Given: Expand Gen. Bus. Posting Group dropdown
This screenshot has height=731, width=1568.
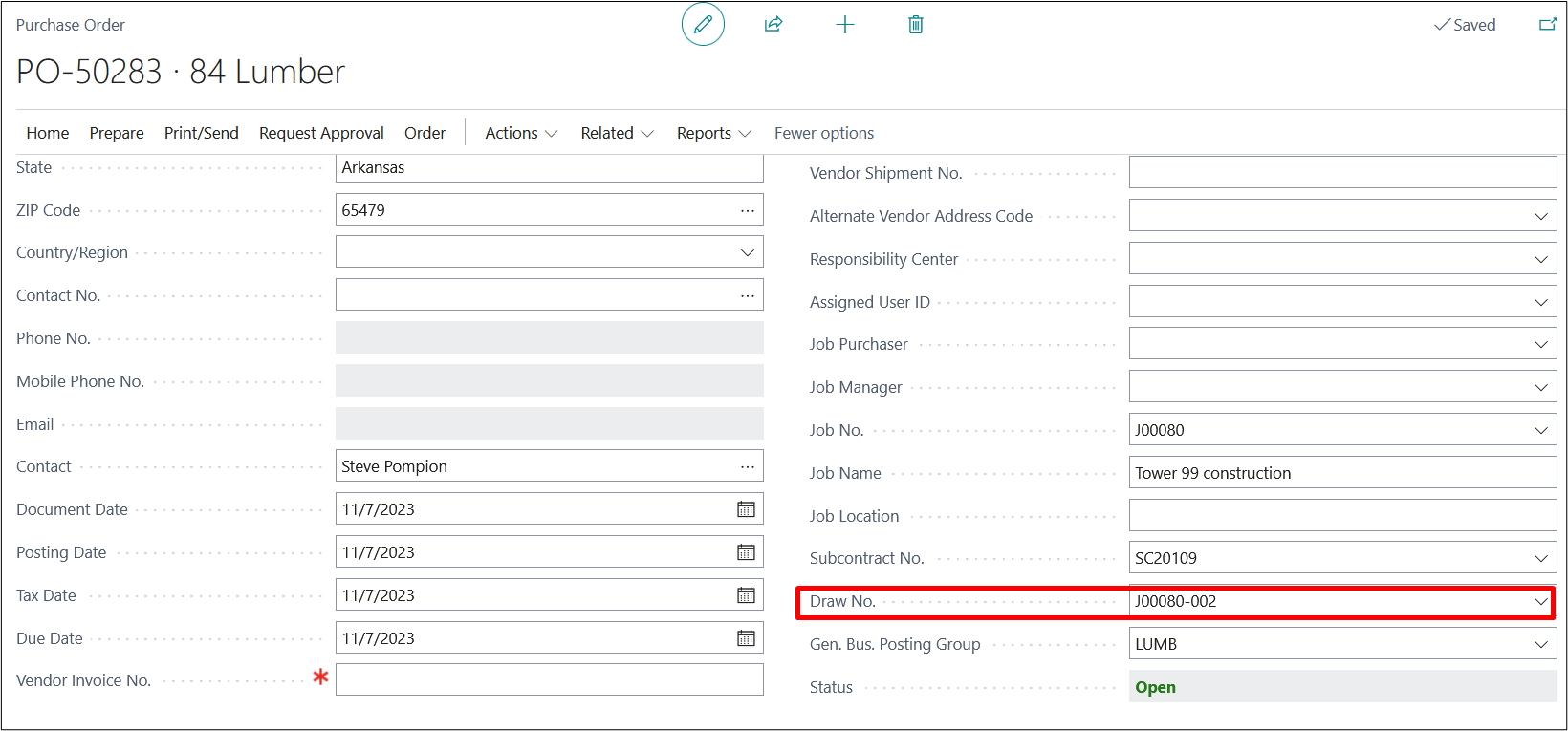Looking at the screenshot, I should tap(1540, 644).
